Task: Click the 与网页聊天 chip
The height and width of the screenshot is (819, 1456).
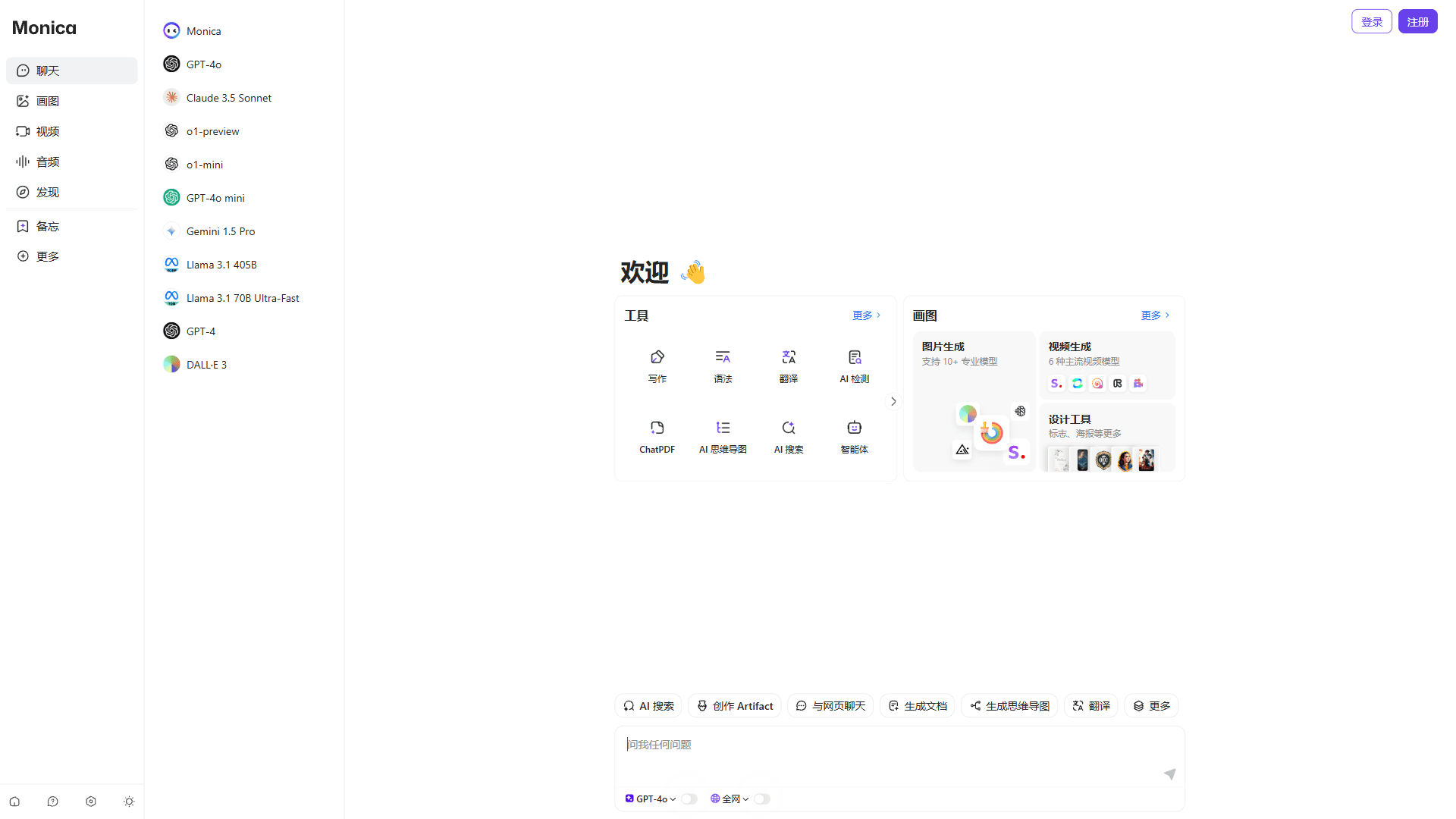Action: tap(830, 706)
